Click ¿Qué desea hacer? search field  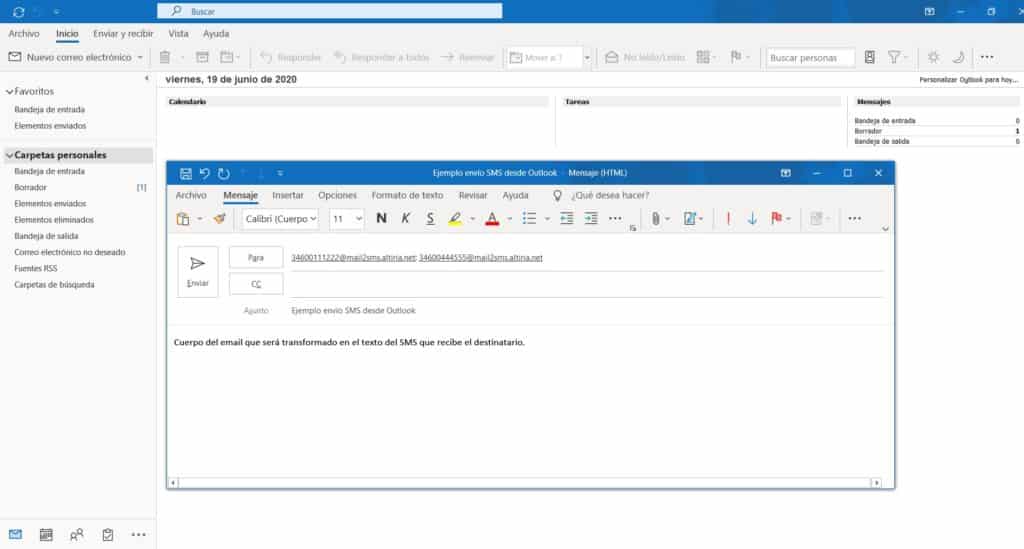[x=610, y=195]
